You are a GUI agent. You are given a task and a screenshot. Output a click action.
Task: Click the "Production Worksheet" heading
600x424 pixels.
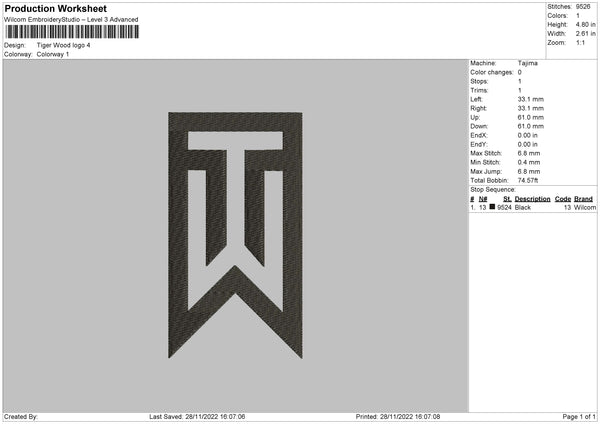point(55,8)
